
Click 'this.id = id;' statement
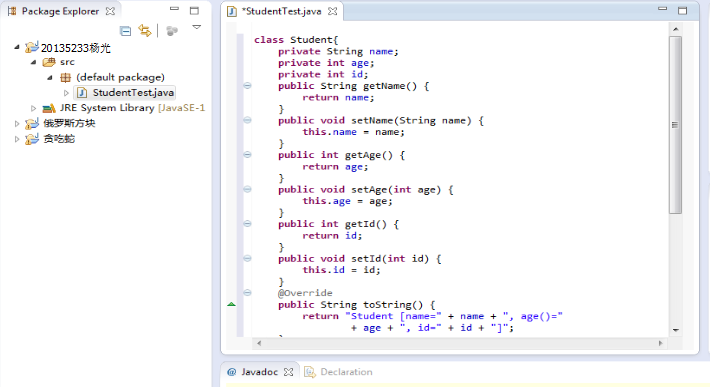(341, 270)
